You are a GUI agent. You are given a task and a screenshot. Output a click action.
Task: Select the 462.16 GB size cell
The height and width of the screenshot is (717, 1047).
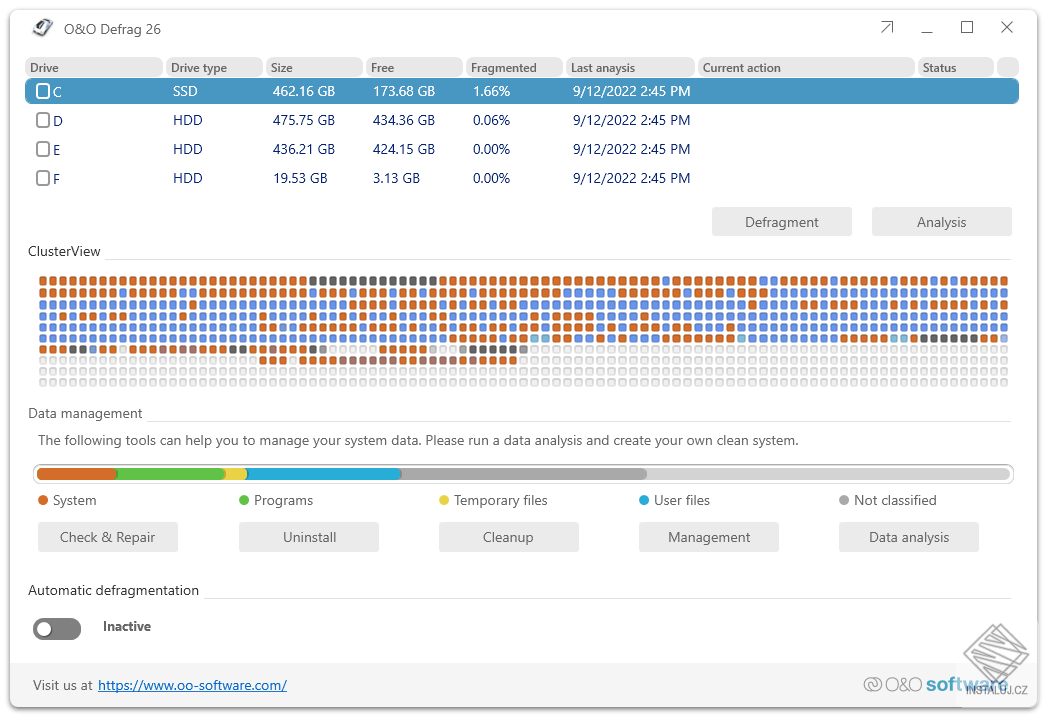pos(304,91)
